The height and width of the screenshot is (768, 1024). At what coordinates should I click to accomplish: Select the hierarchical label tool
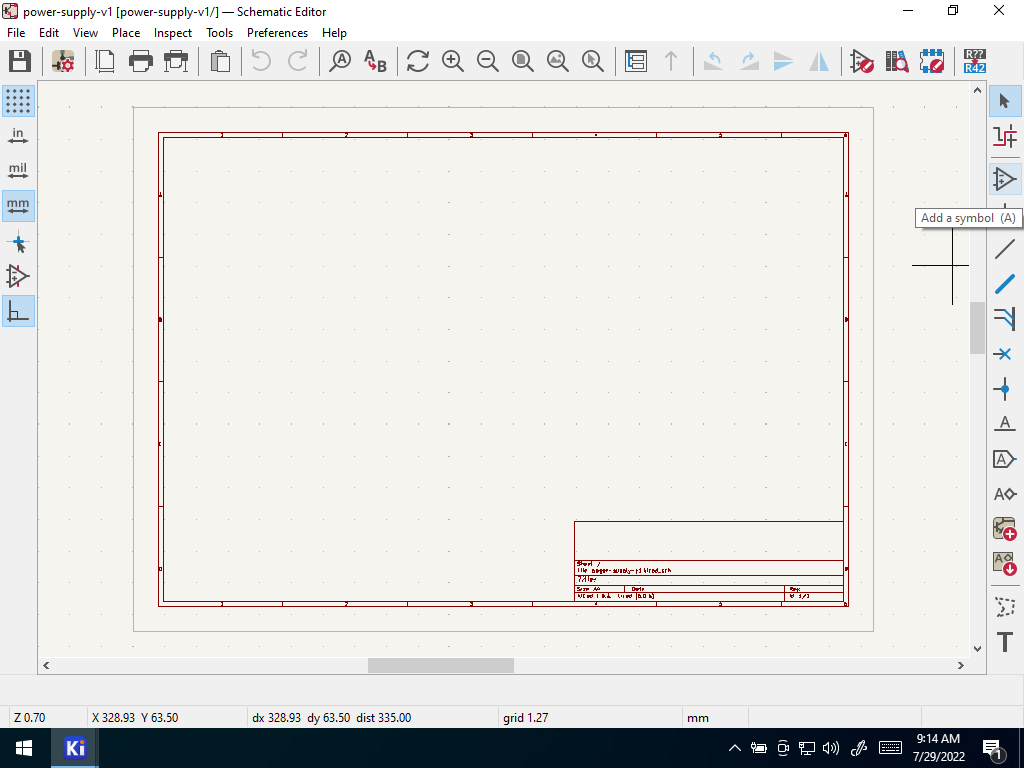(x=1005, y=494)
